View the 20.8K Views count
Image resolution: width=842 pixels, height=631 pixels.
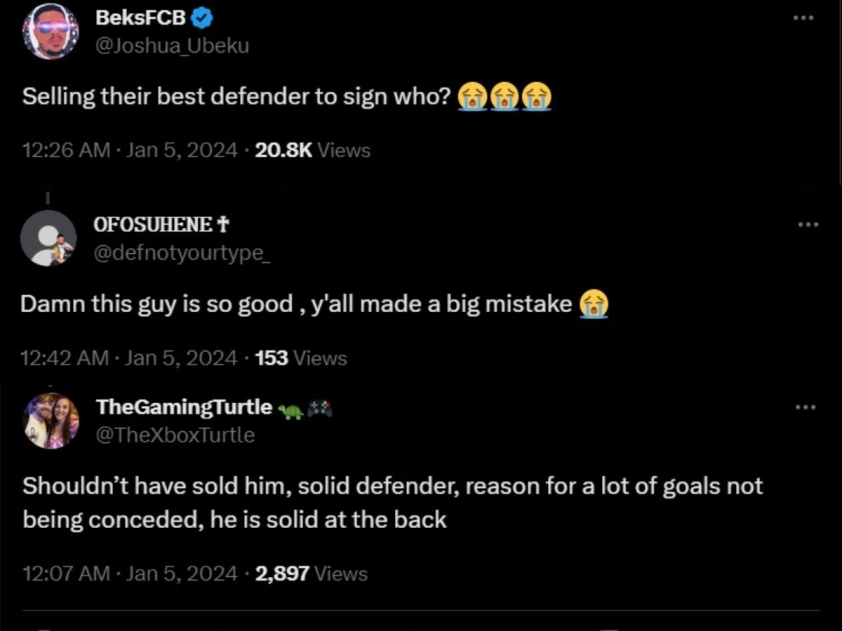[313, 150]
